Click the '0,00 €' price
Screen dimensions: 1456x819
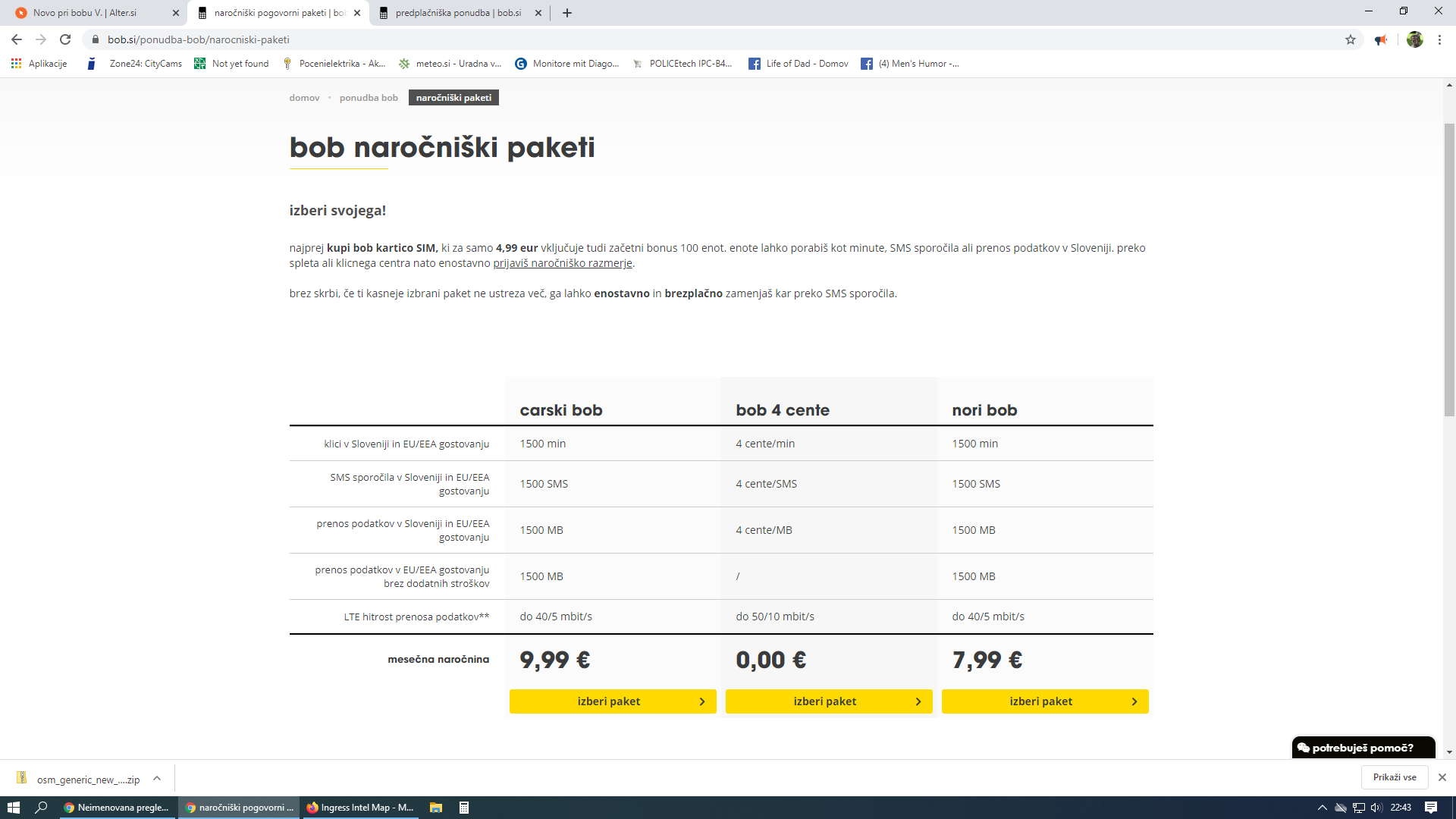(771, 660)
